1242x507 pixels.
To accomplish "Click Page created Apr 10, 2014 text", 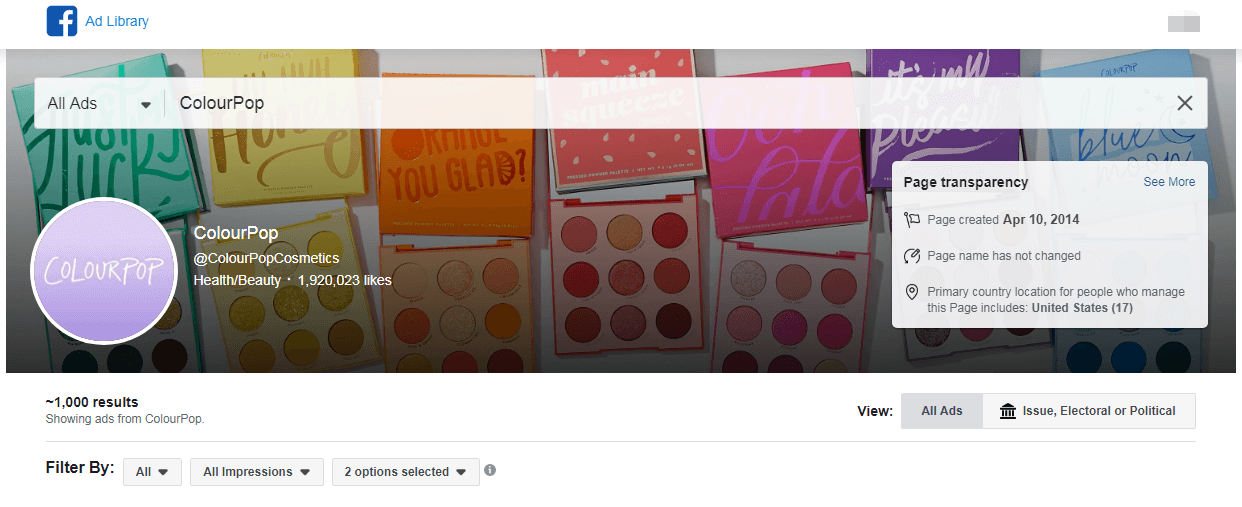I will (x=1003, y=220).
